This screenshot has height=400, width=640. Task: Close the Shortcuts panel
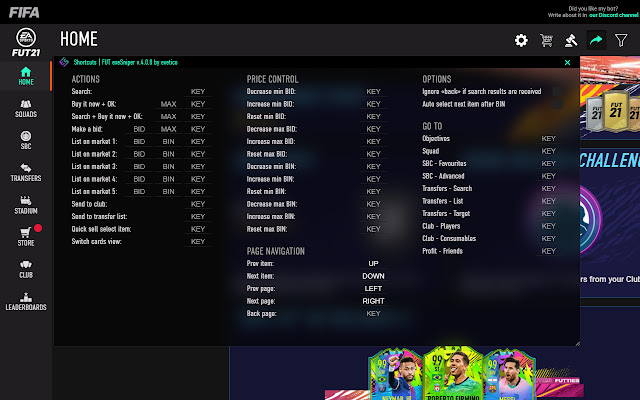pyautogui.click(x=567, y=62)
